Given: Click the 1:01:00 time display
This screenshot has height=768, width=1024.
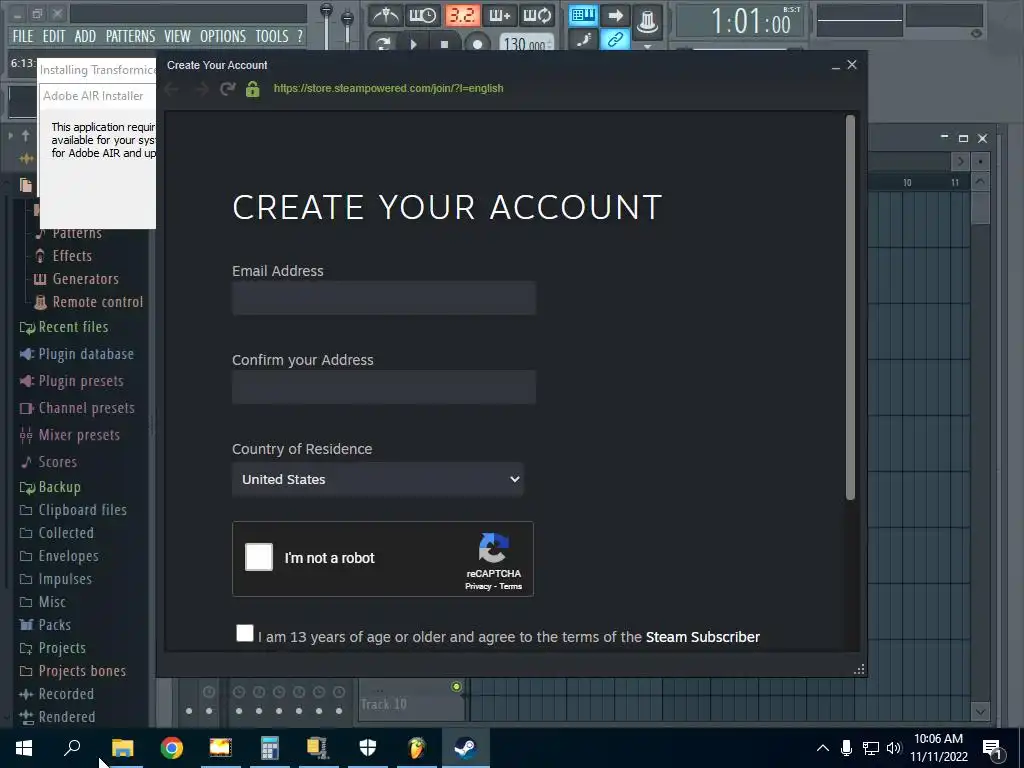Looking at the screenshot, I should click(739, 22).
